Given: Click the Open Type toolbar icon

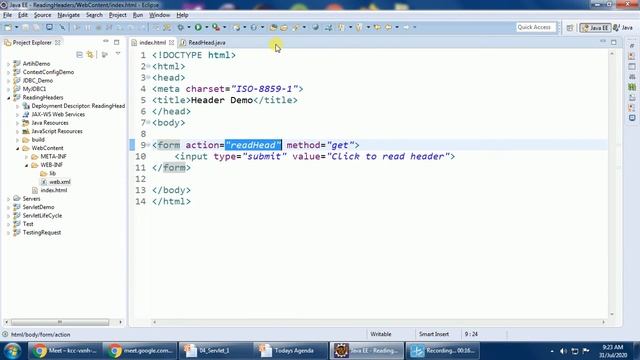Looking at the screenshot, I should pyautogui.click(x=273, y=27).
